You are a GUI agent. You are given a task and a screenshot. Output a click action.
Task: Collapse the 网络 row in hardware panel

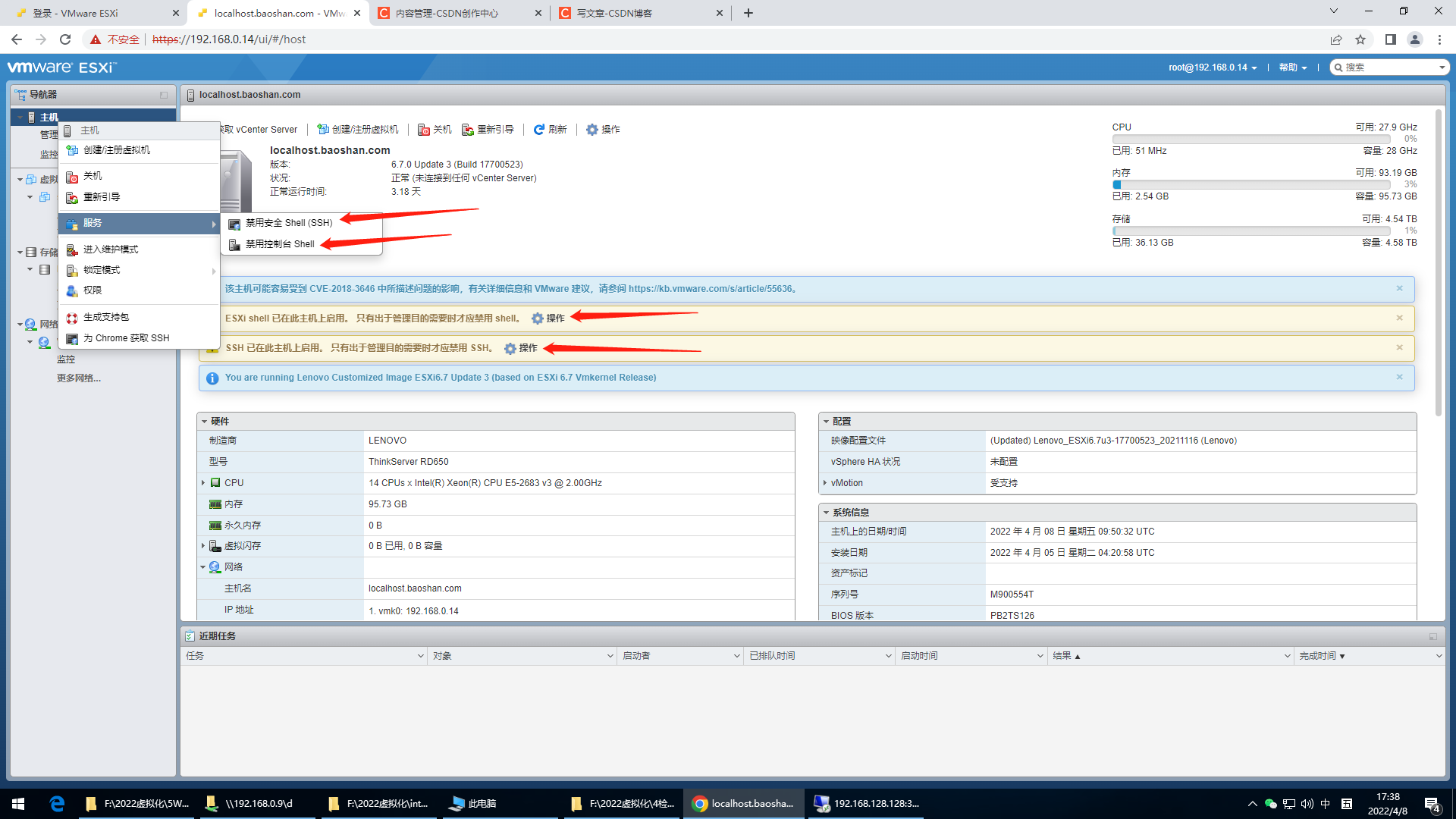point(203,567)
